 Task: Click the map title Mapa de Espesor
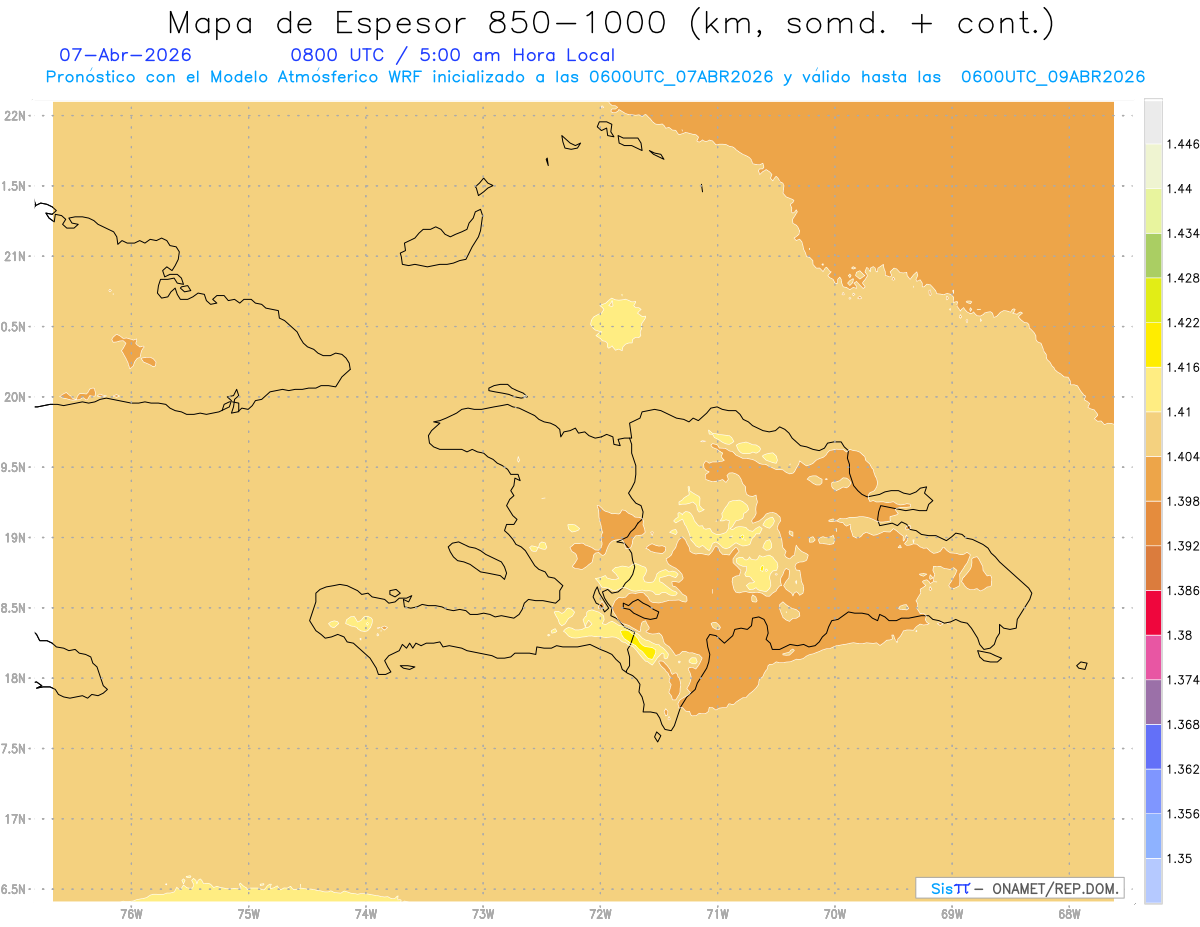click(x=611, y=23)
